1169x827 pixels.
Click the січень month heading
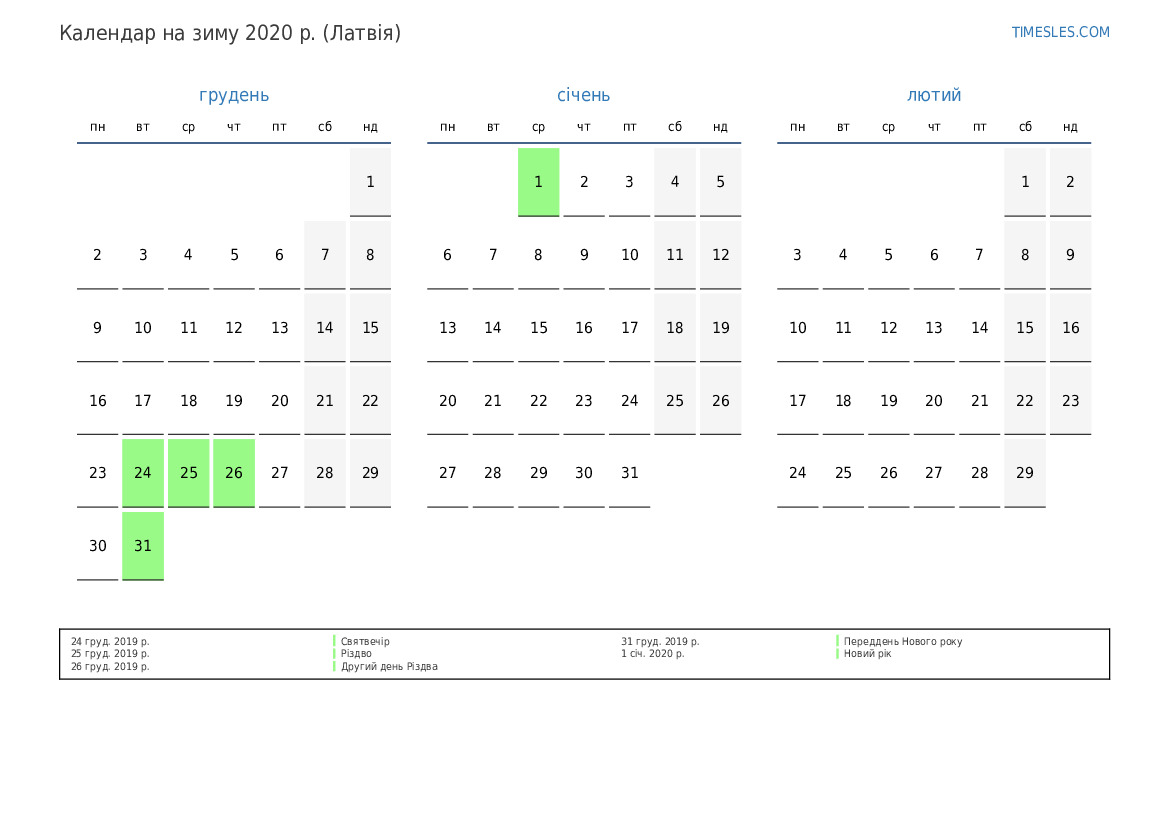(583, 95)
